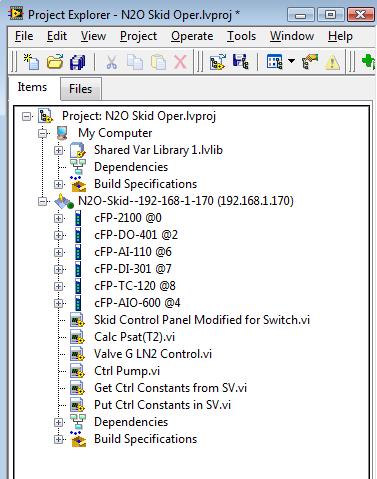Expand the cFP-AI-110 @6 module
The height and width of the screenshot is (479, 377).
(x=58, y=252)
